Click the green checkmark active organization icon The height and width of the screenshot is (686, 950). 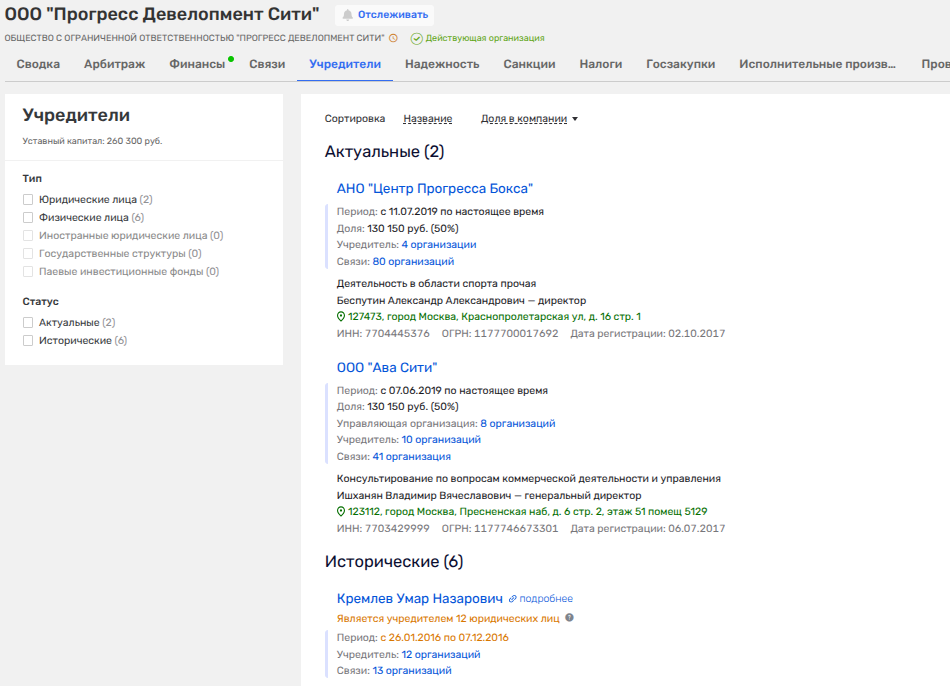tap(416, 38)
